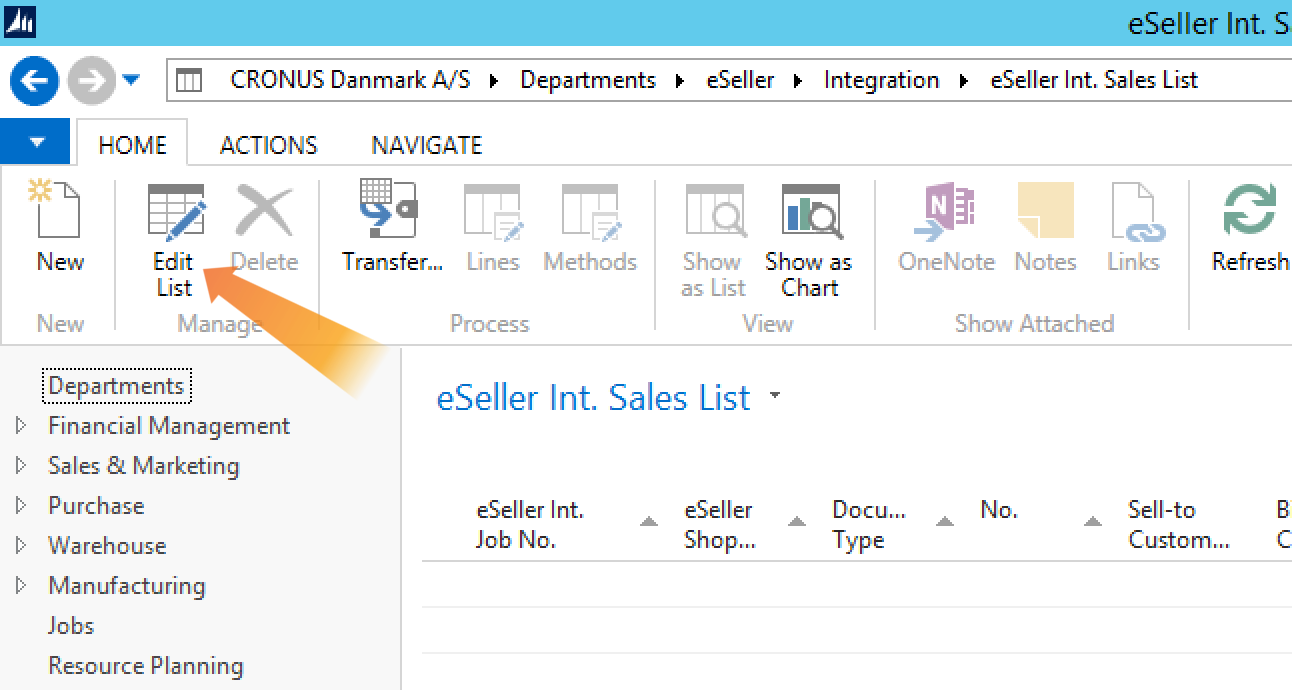Screen dimensions: 1292x690
Task: Select Departments in the navigation pane
Action: click(117, 386)
